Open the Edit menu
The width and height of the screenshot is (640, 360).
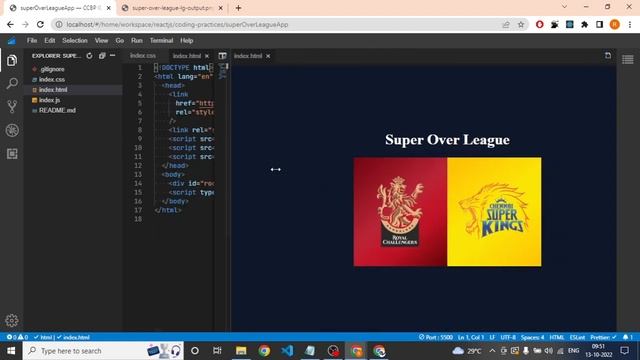point(50,40)
